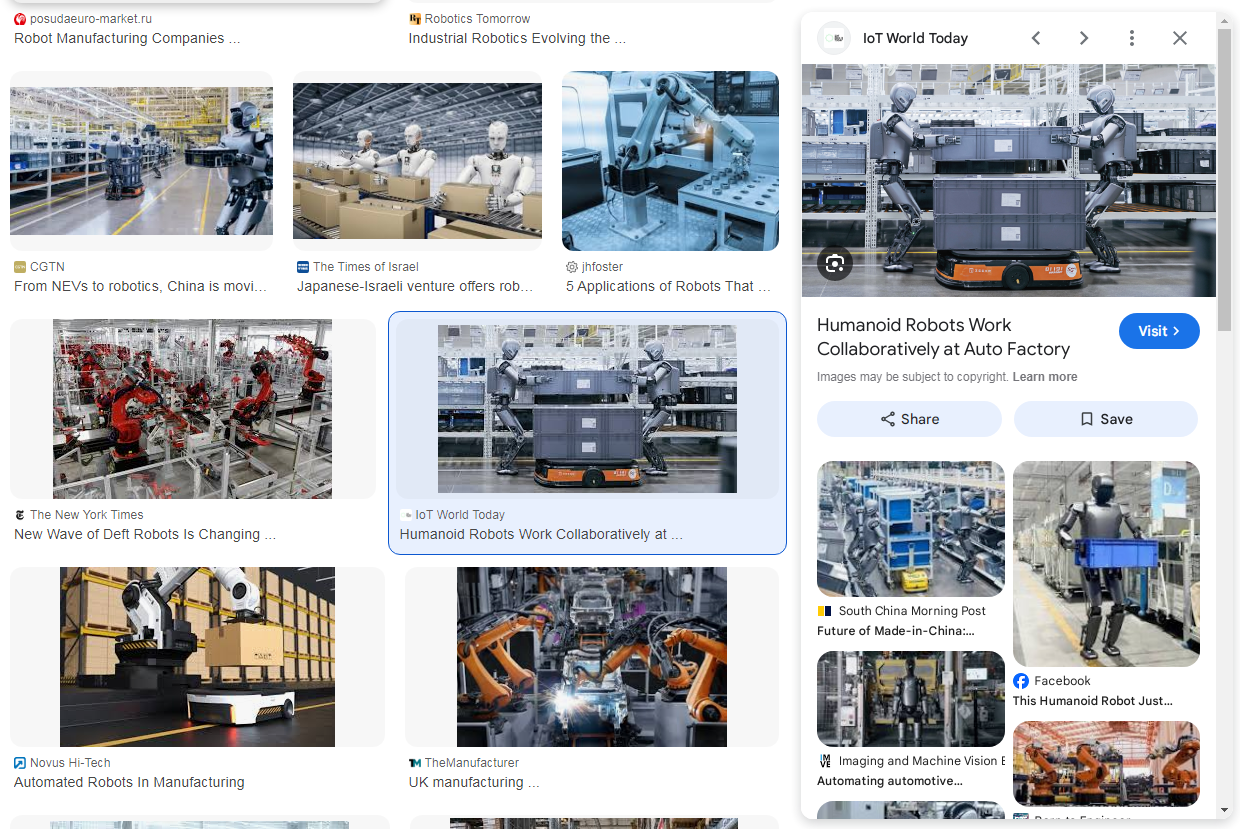Image resolution: width=1240 pixels, height=829 pixels.
Task: Open Imaging and Machine Vision related image thumbnail
Action: click(911, 699)
